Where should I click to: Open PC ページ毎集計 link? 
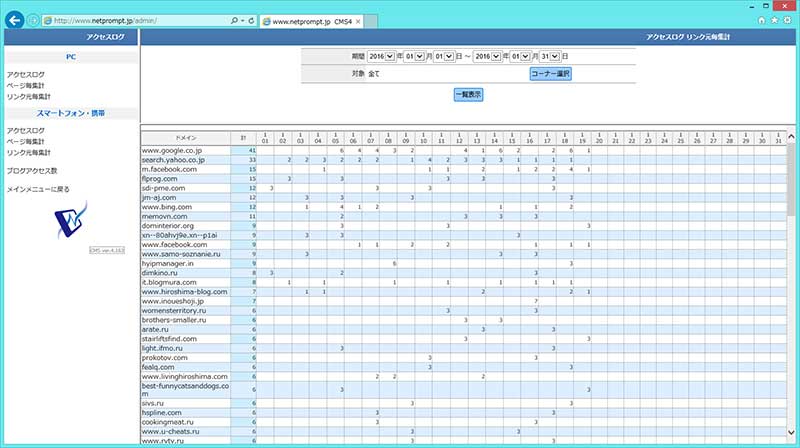click(26, 85)
